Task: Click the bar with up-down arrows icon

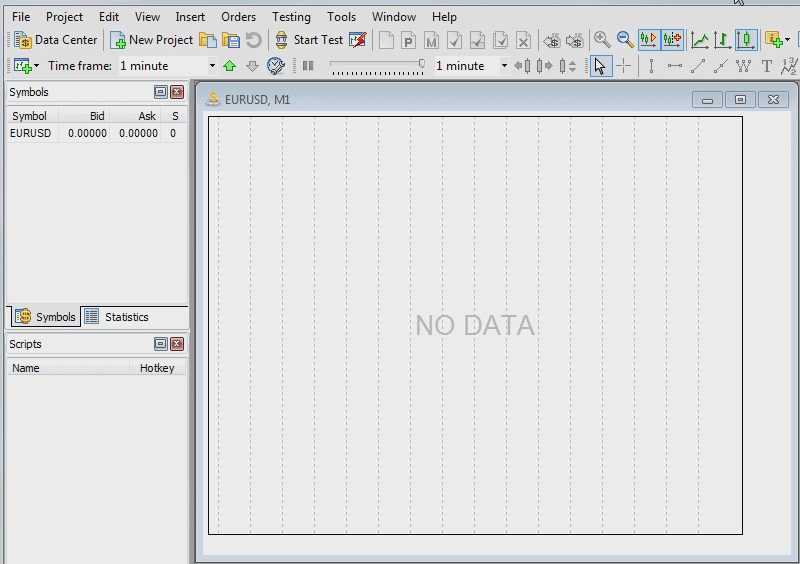Action: [567, 66]
